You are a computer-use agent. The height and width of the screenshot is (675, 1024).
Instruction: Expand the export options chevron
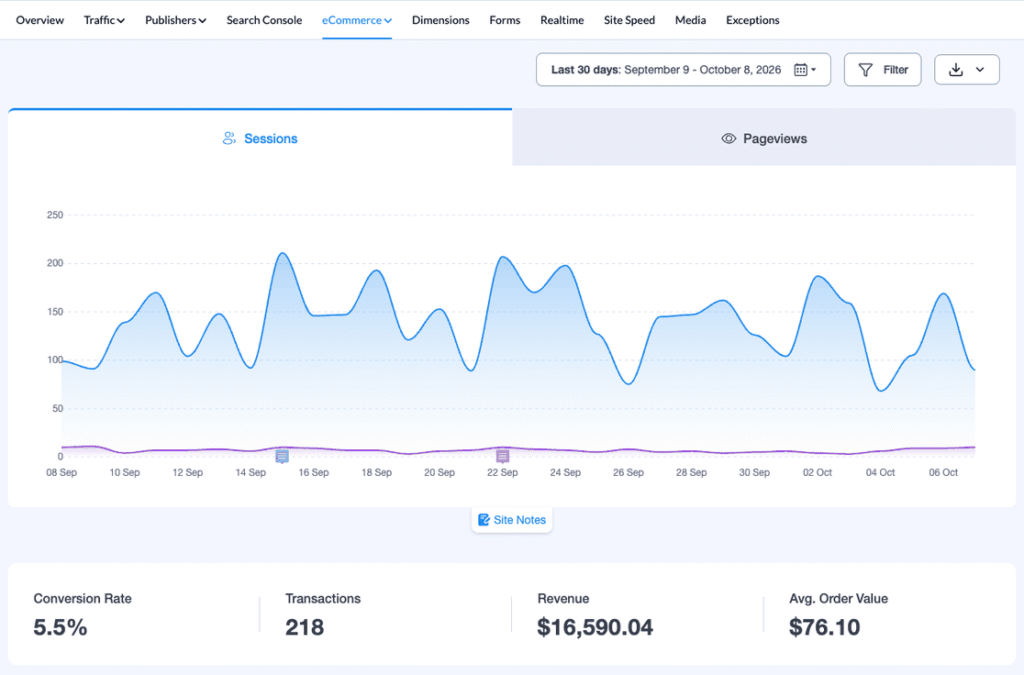tap(980, 70)
